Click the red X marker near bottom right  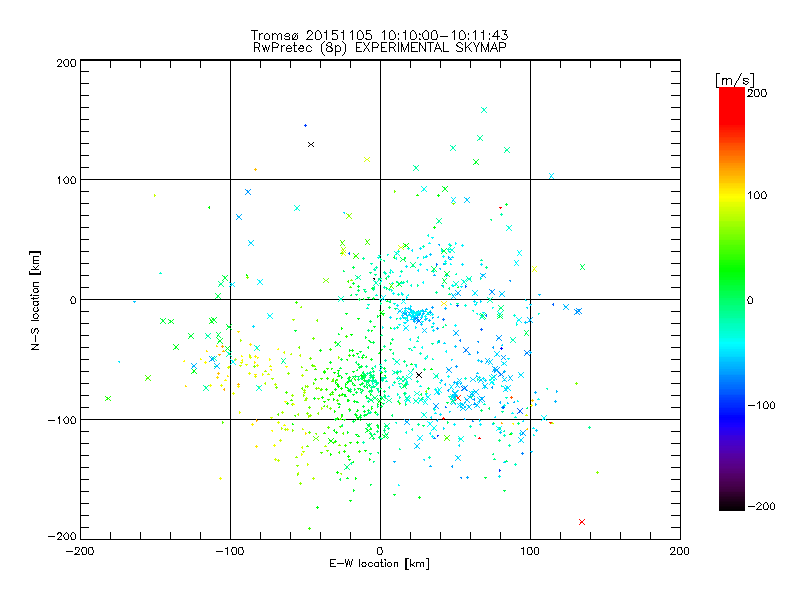[582, 522]
